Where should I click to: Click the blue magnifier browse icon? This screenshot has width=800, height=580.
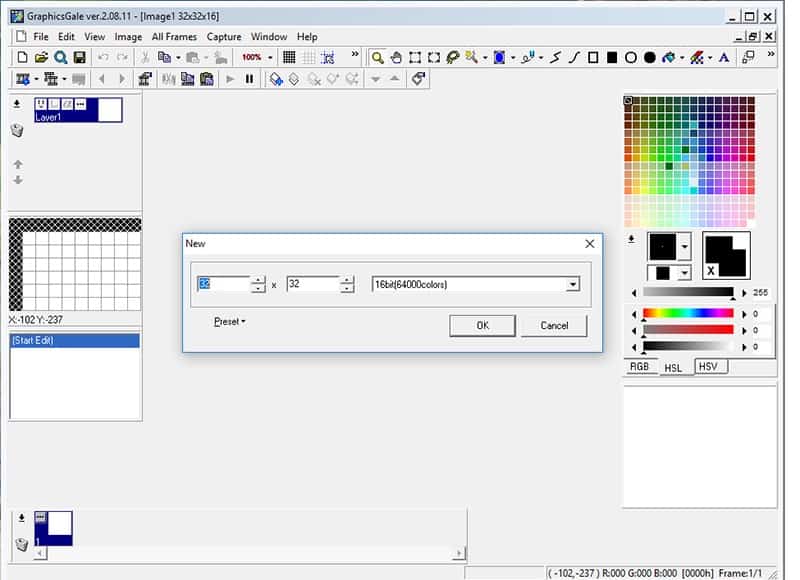click(61, 57)
